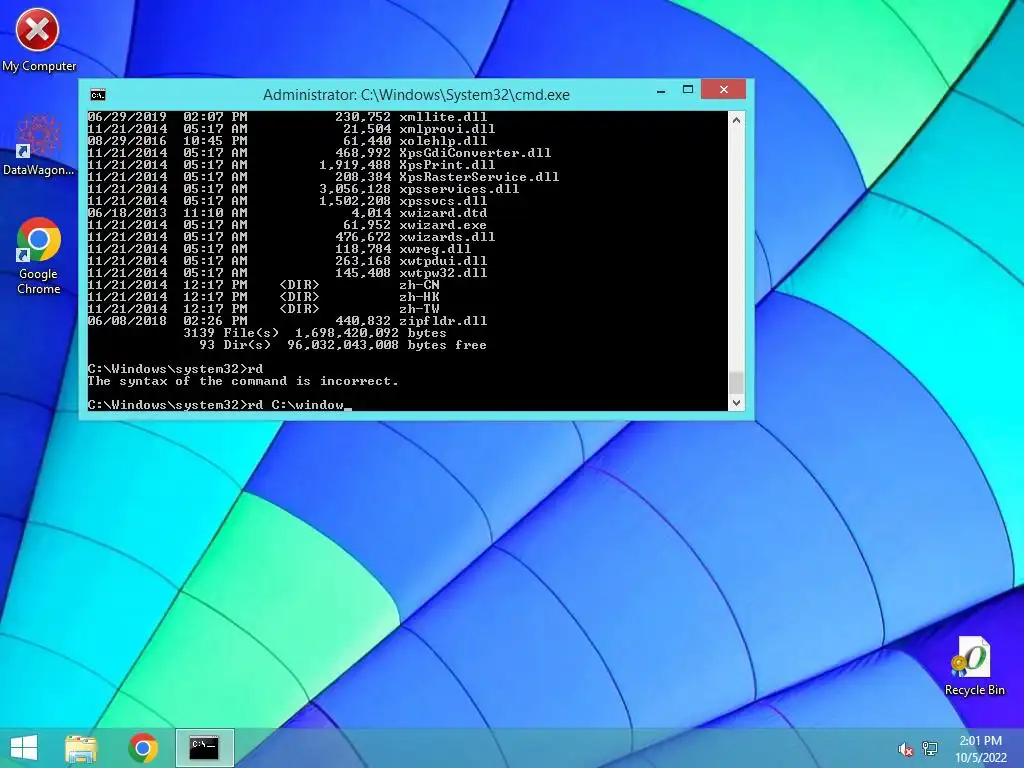The image size is (1024, 768).
Task: Click the xwizard.exe line
Action: click(287, 225)
